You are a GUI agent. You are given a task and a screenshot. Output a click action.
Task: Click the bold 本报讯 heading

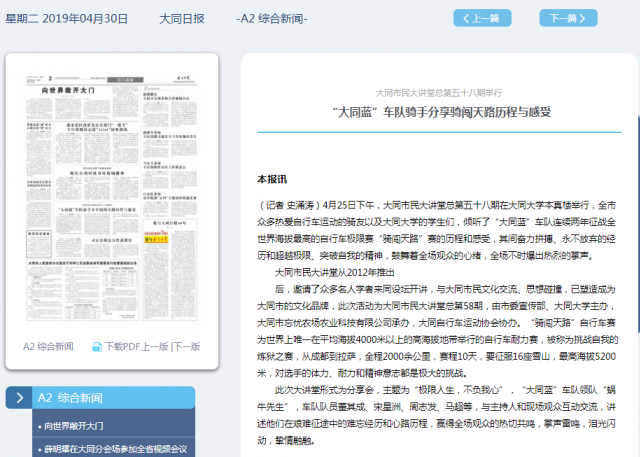(x=272, y=180)
